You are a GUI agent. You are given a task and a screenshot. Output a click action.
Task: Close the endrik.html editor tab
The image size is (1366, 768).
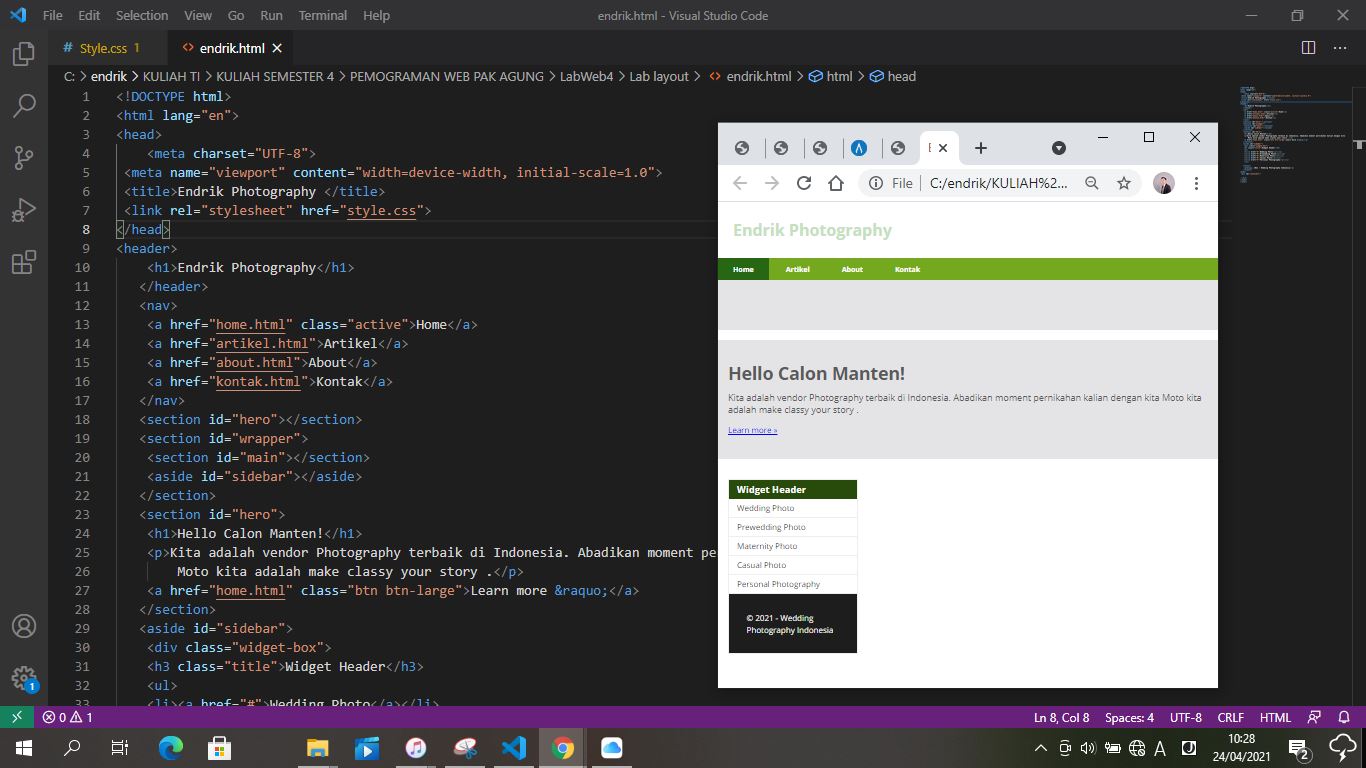277,48
